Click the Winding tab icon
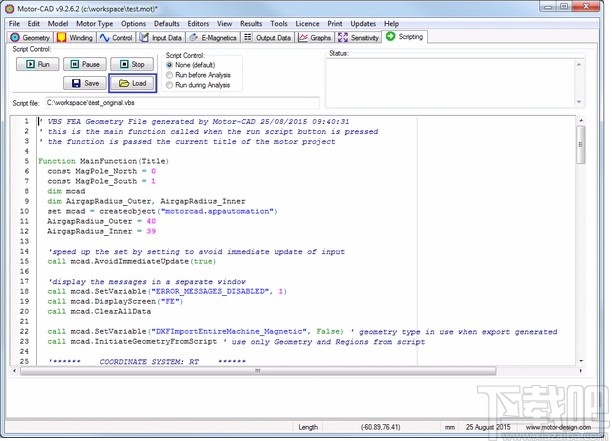612x441 pixels. [61, 37]
